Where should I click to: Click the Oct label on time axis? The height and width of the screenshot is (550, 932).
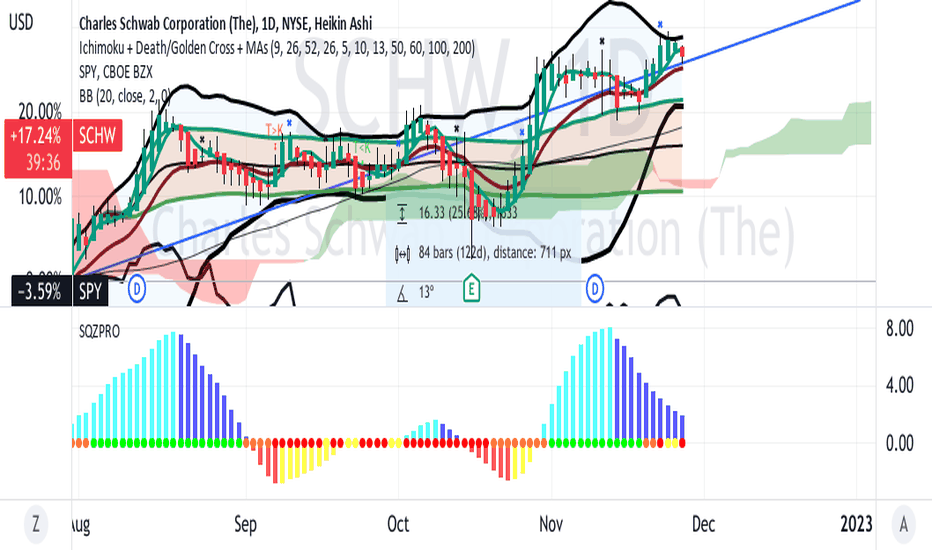click(x=398, y=524)
